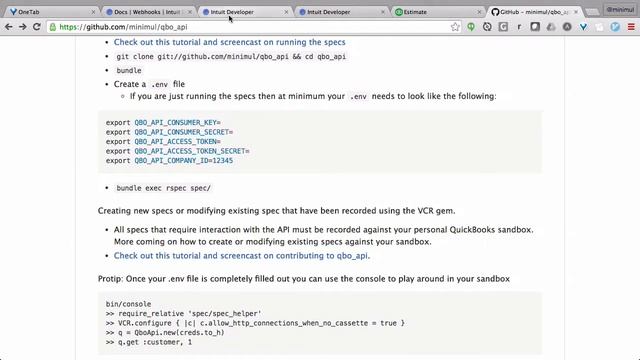The height and width of the screenshot is (360, 640).
Task: Click the circular sync extension icon
Action: 487,27
